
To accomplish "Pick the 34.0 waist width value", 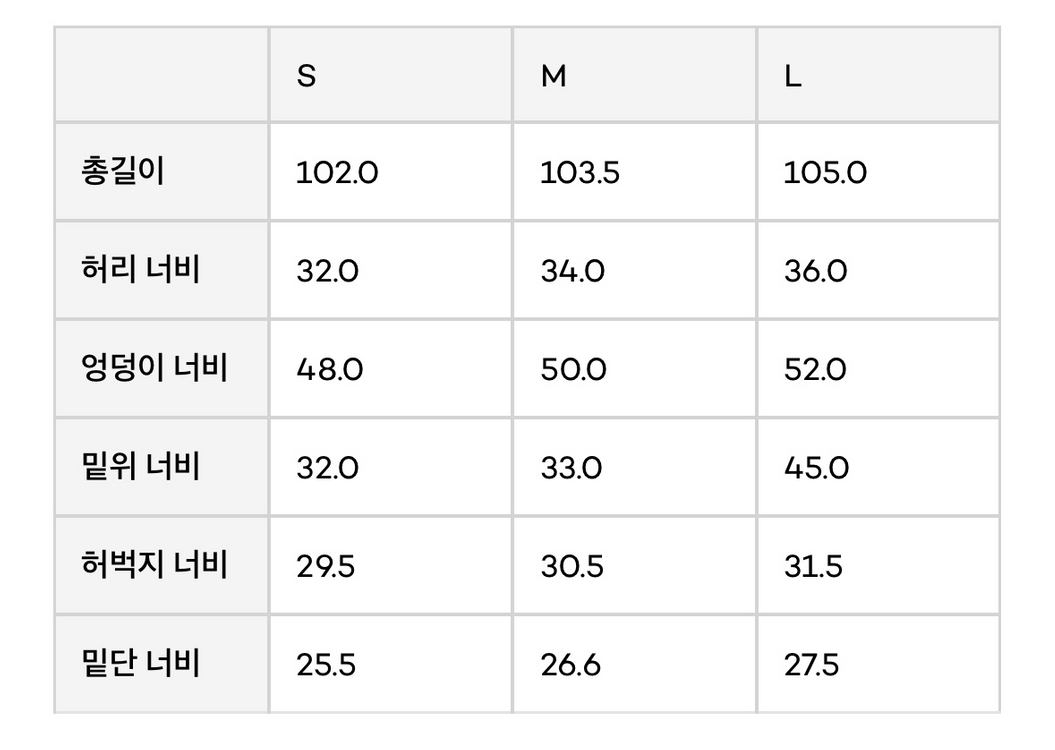I will click(572, 271).
